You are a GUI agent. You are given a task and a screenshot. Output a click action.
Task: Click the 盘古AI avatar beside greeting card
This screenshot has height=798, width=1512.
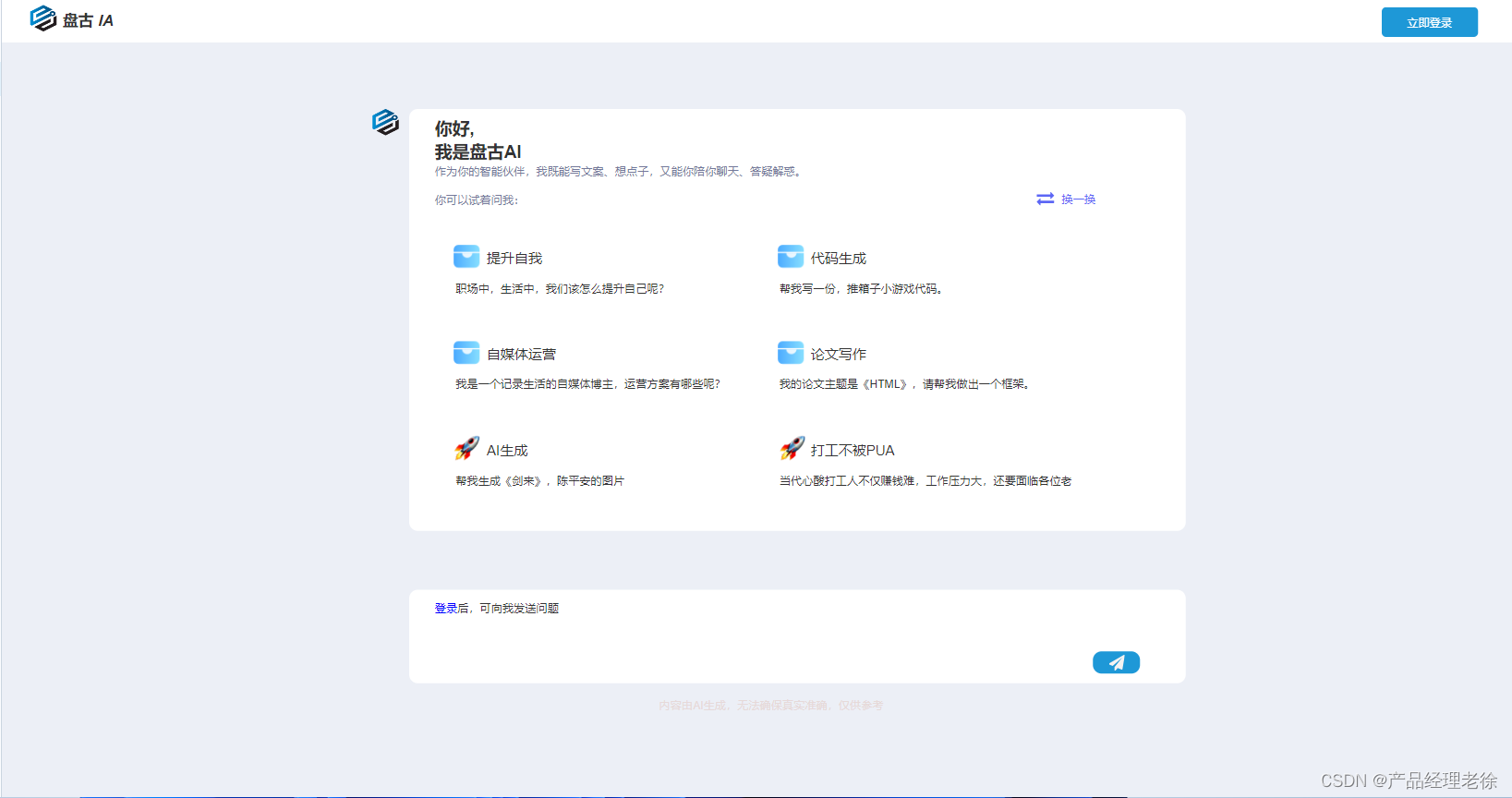click(x=385, y=122)
